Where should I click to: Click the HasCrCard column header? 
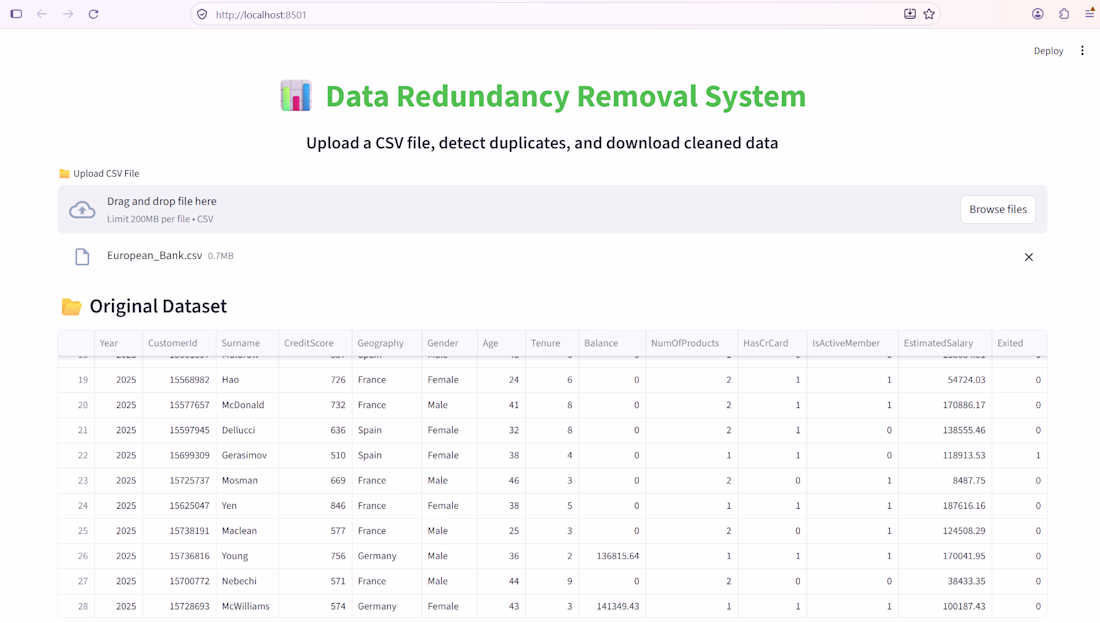[772, 343]
